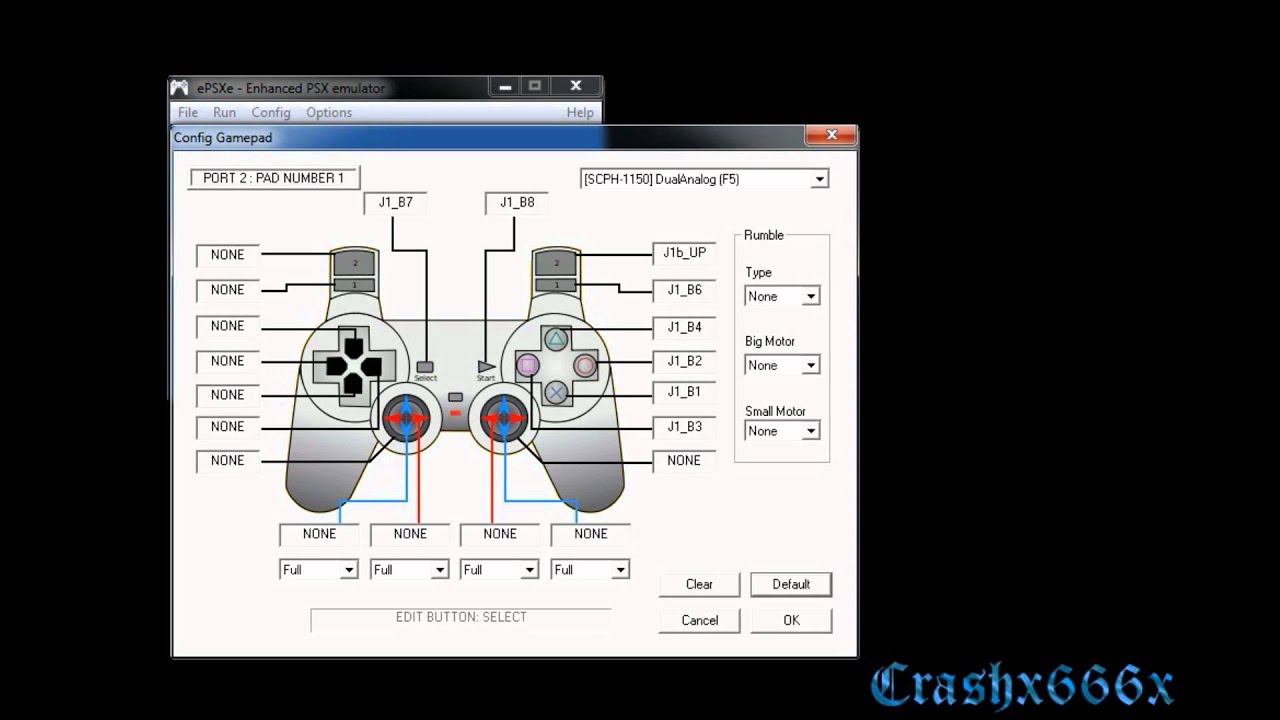
Task: Open the Config menu
Action: tap(271, 113)
